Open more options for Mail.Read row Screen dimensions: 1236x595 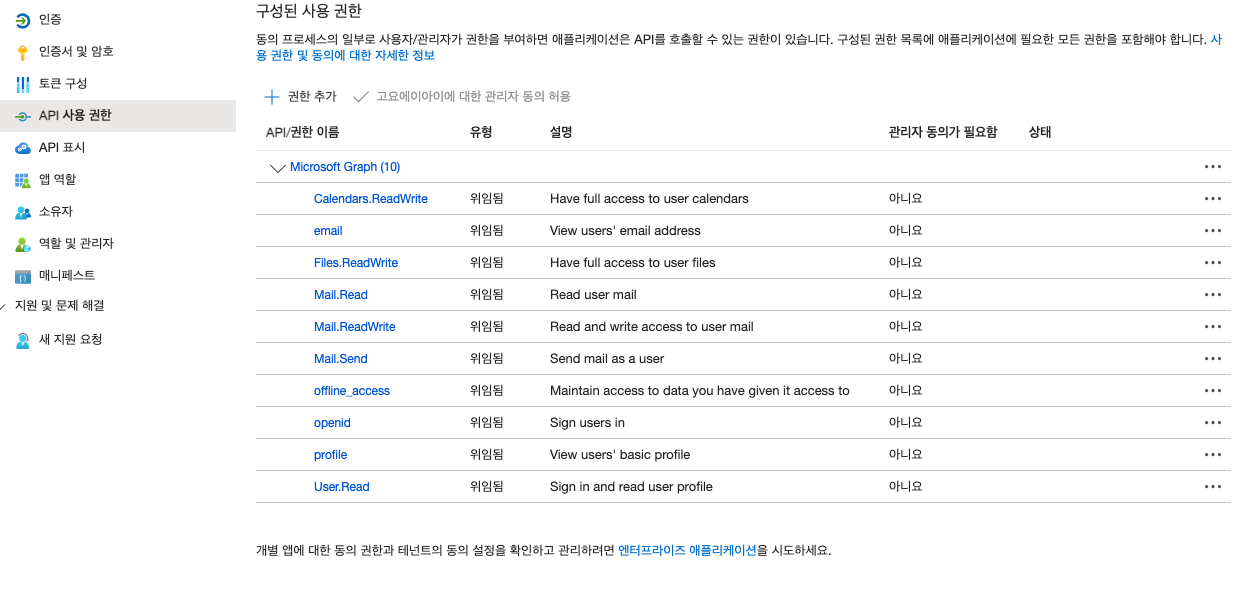click(x=1213, y=295)
